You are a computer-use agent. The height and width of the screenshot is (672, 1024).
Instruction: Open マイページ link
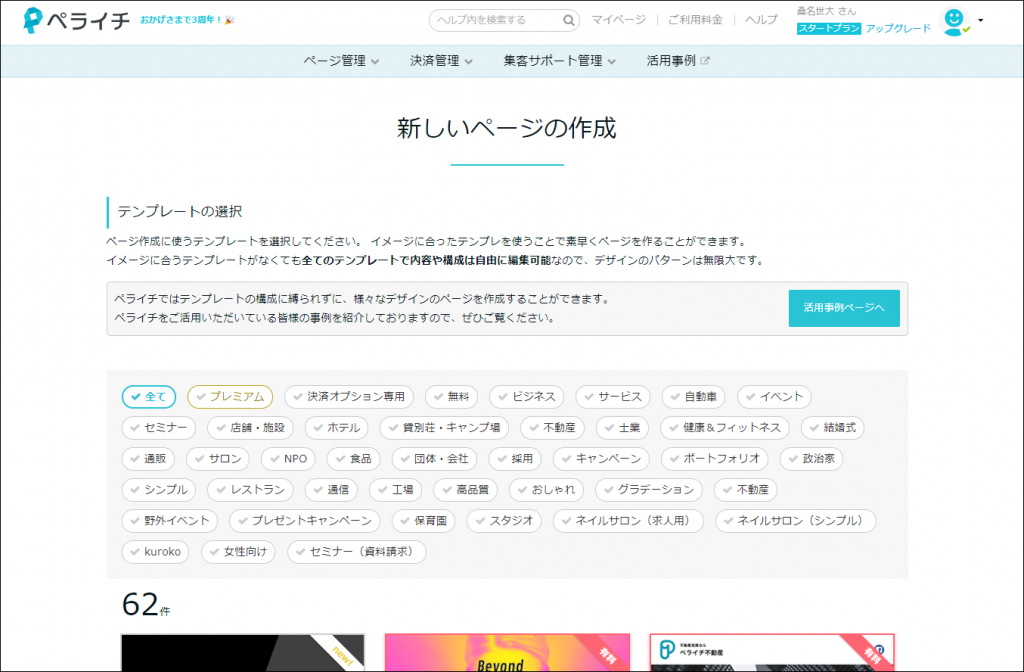(x=618, y=20)
